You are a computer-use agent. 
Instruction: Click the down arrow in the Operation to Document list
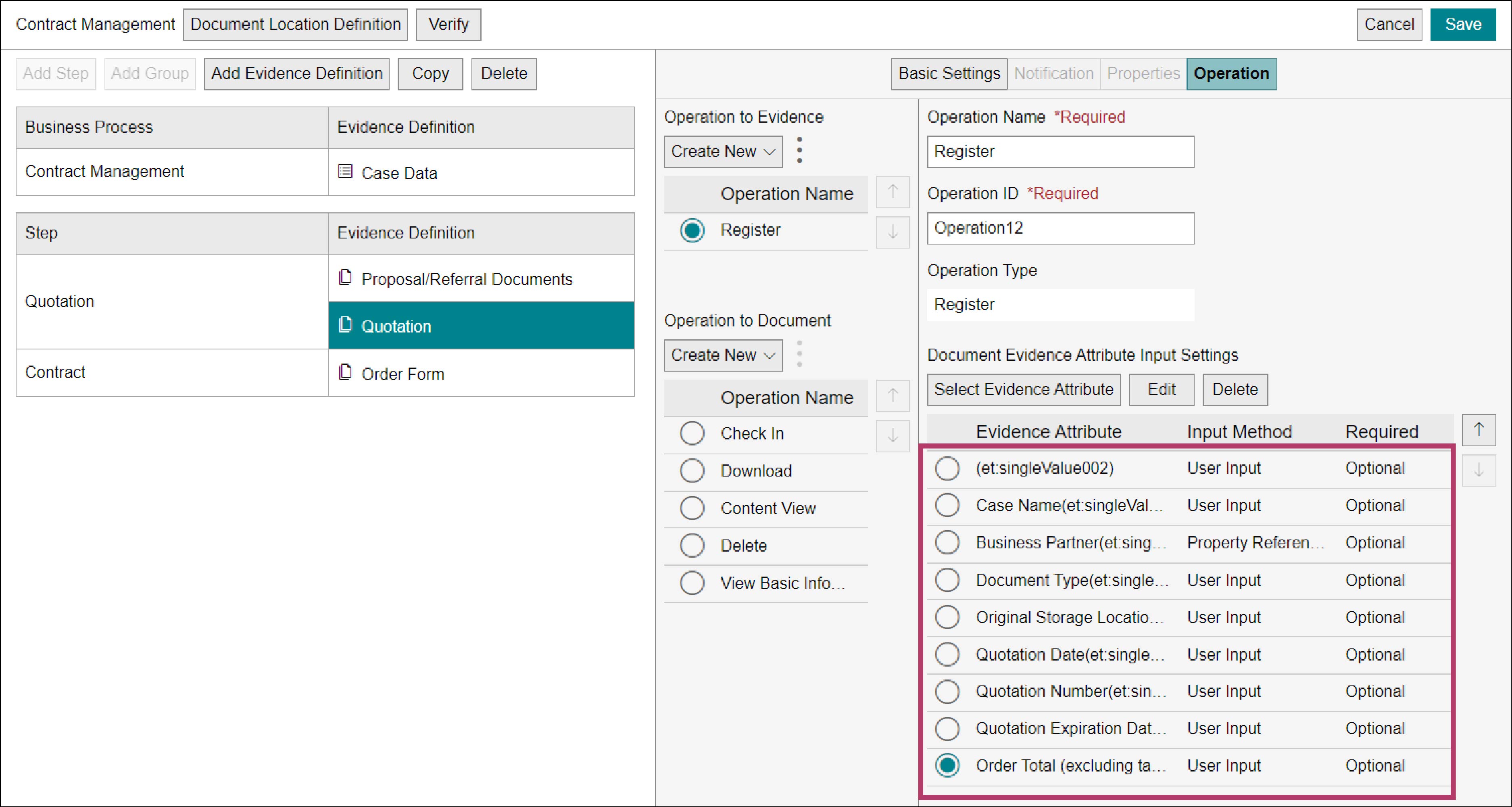(893, 436)
